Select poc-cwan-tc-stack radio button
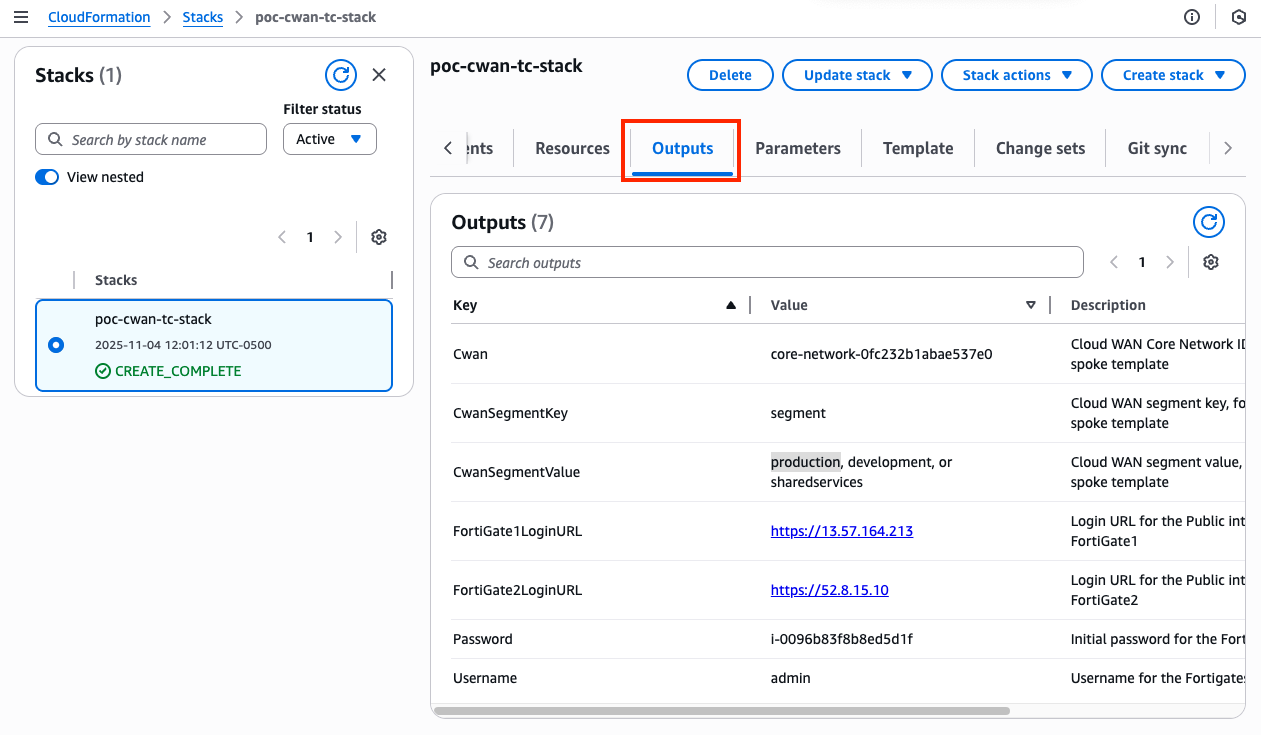 (x=56, y=345)
